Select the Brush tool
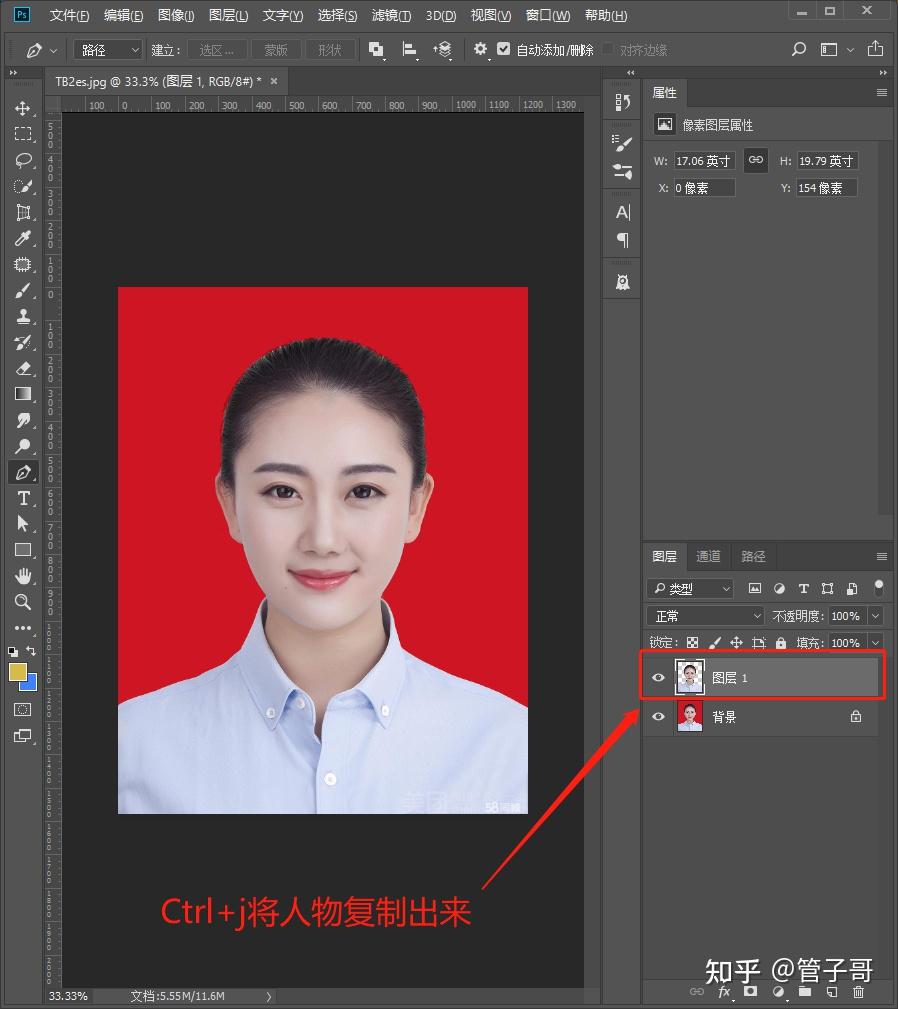 click(22, 290)
